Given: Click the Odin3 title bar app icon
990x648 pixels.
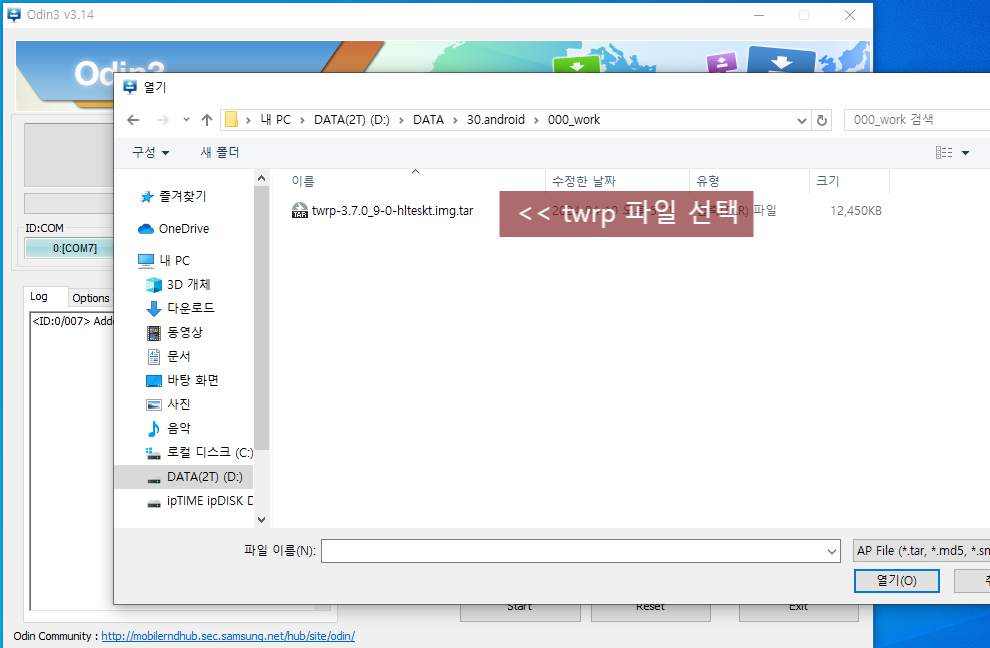Looking at the screenshot, I should (x=13, y=15).
